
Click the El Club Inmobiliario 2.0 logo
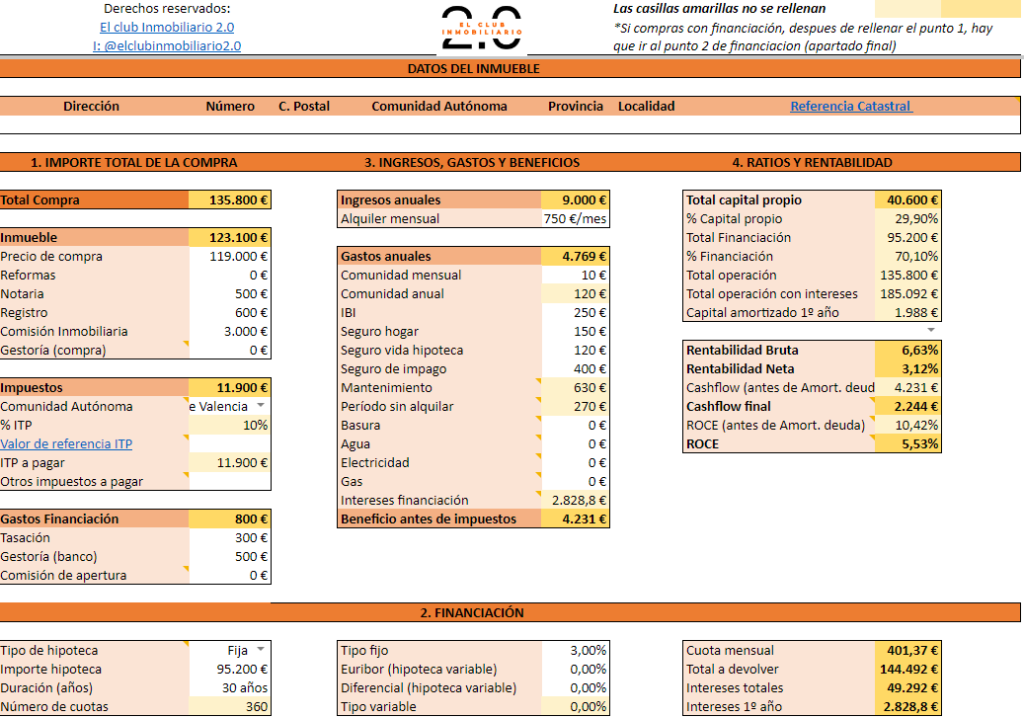click(x=482, y=28)
